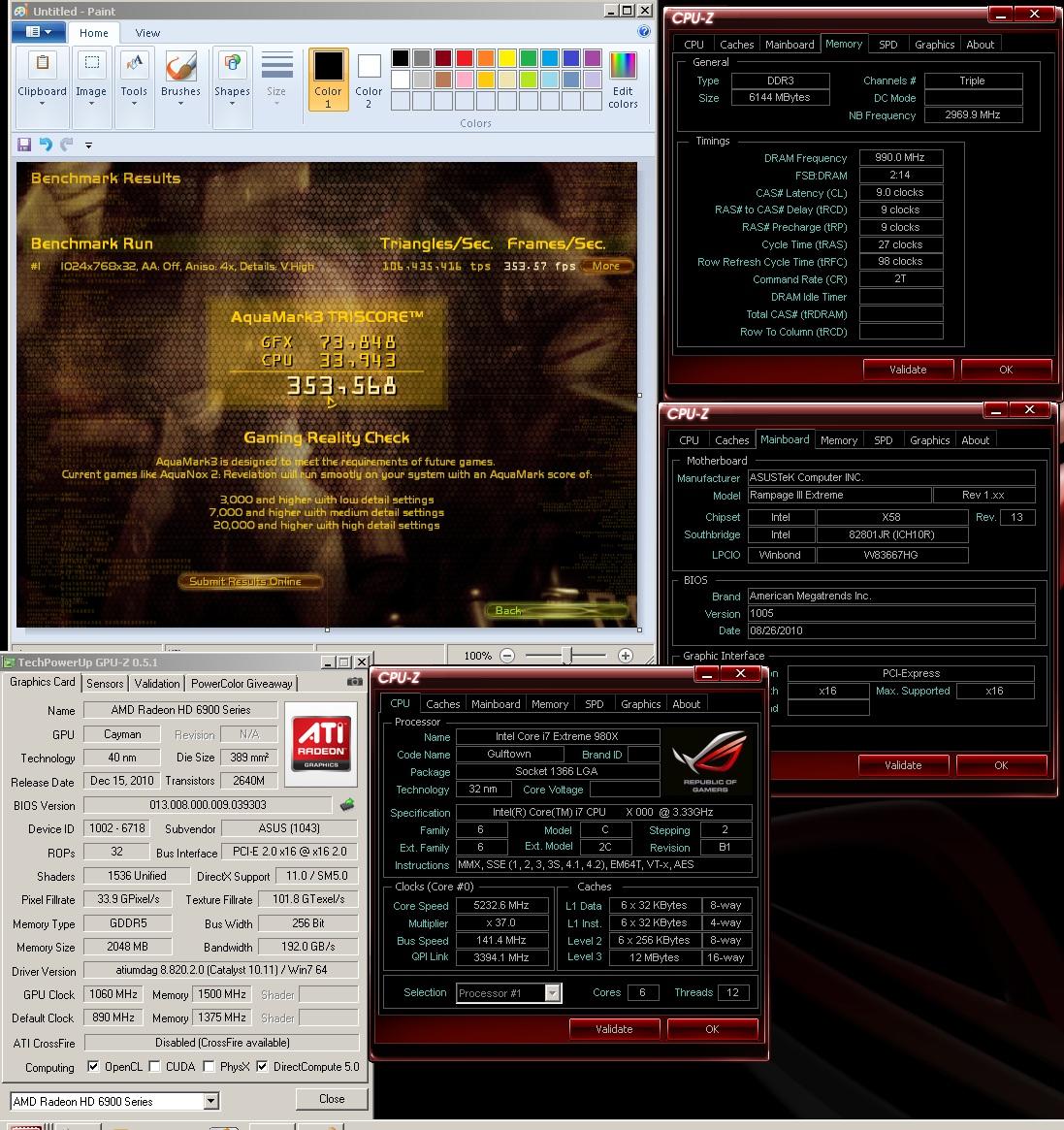Open the Paint file menu dropdown button

[38, 32]
